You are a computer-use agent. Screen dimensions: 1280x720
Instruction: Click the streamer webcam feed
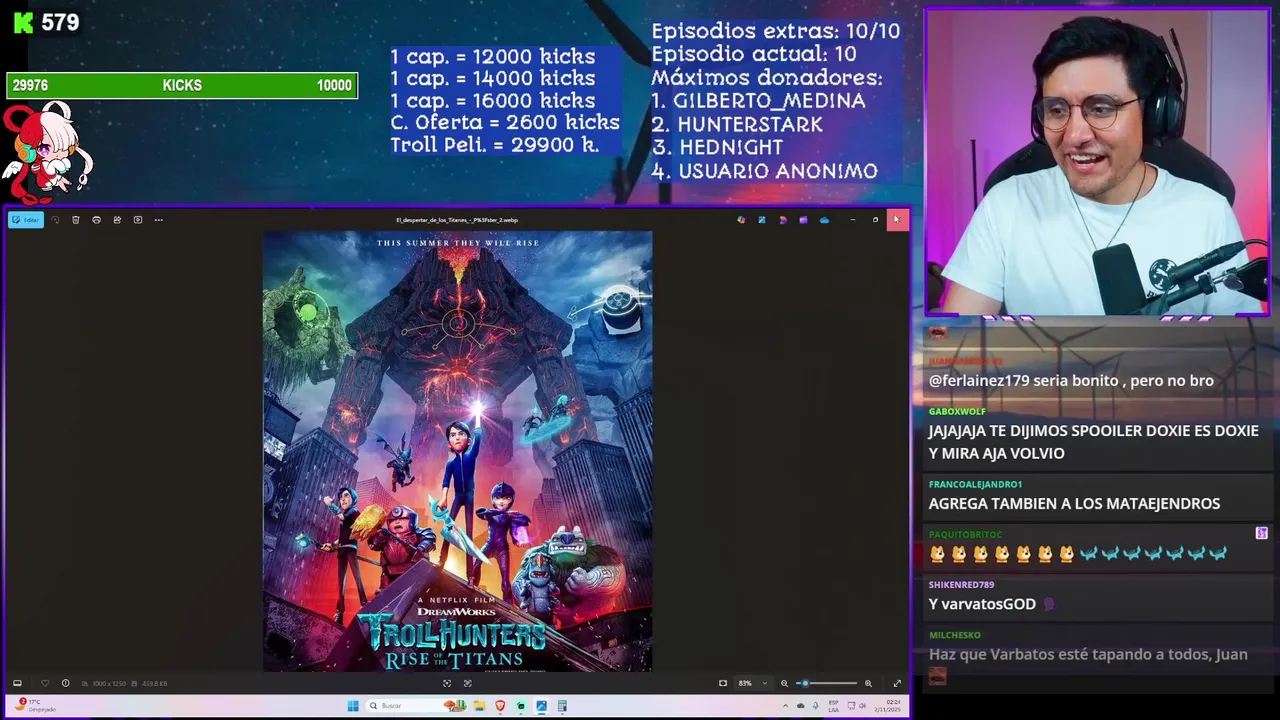[x=1097, y=163]
